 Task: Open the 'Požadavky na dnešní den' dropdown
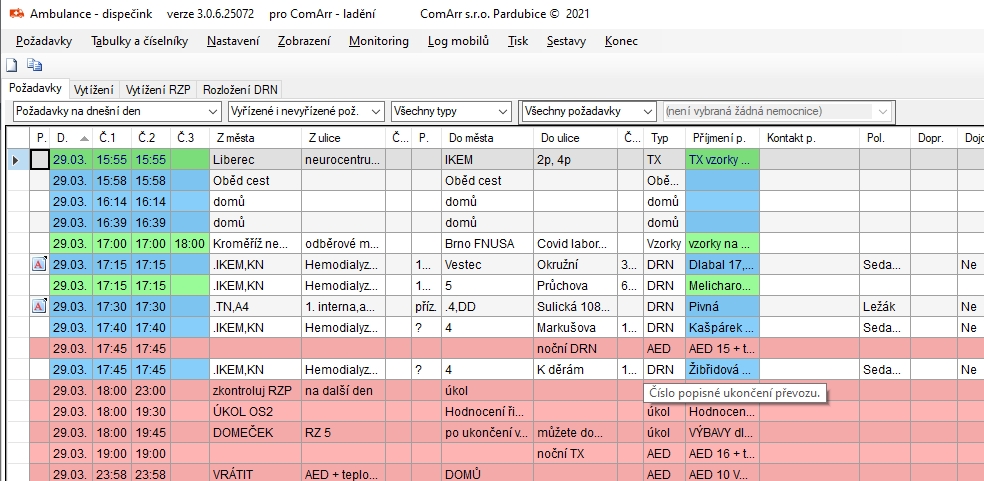click(x=213, y=111)
